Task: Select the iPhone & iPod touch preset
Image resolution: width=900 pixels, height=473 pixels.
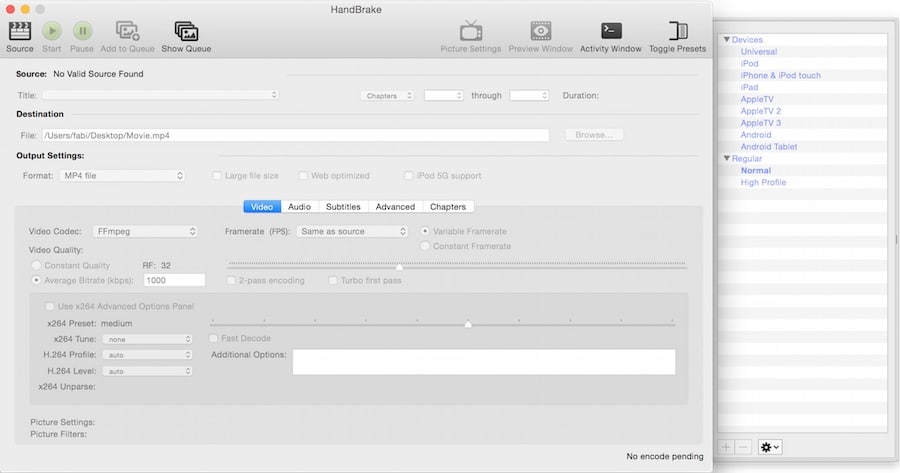Action: pos(781,75)
